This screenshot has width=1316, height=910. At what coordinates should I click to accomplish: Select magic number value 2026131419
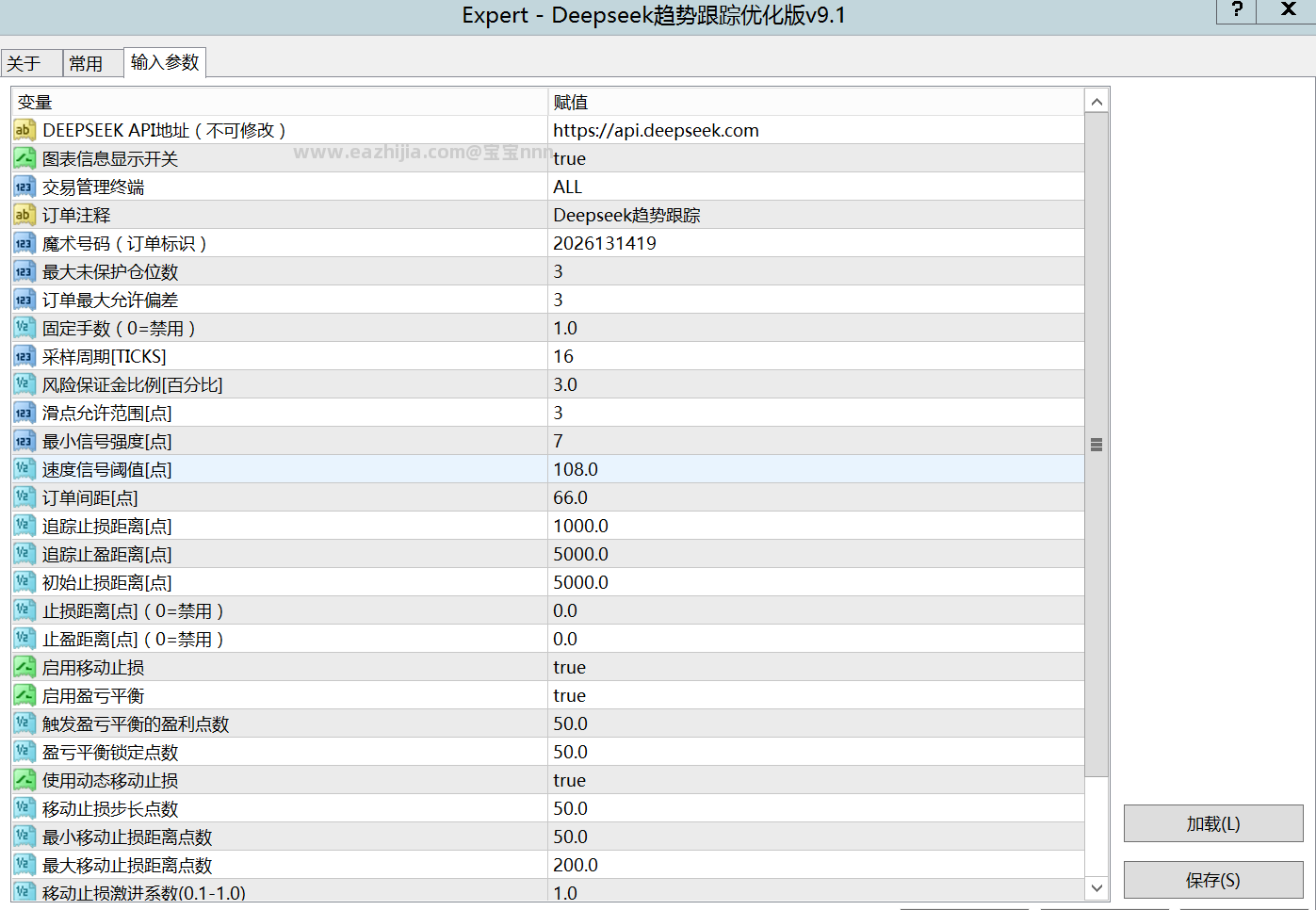[x=816, y=243]
